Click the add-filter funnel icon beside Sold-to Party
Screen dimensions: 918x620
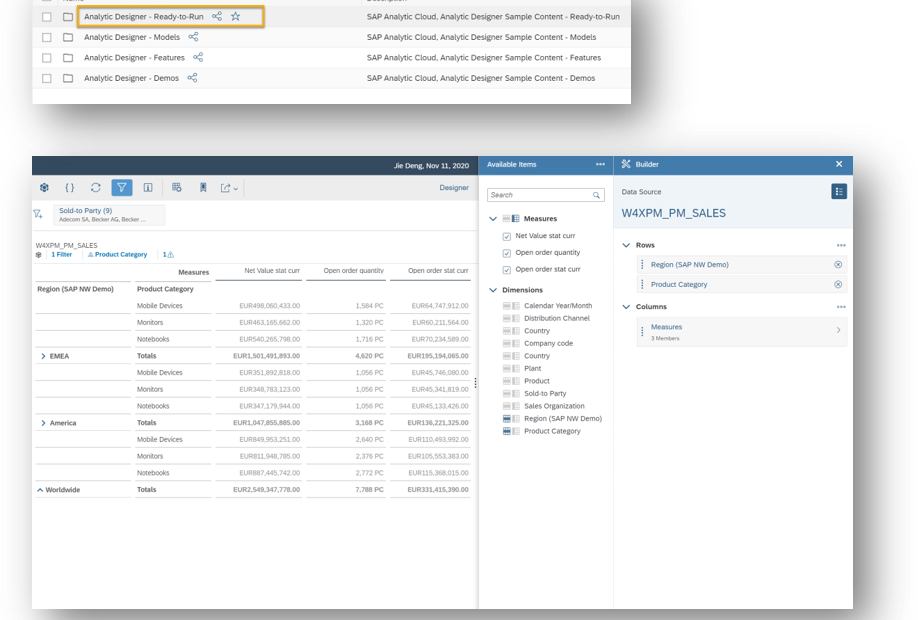(x=38, y=214)
